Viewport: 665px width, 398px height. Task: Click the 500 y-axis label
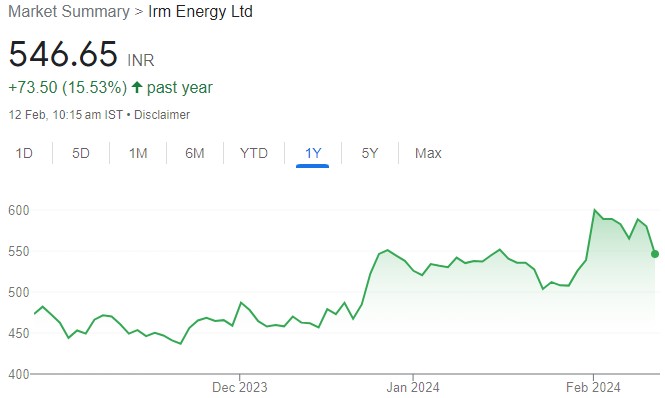coord(19,292)
